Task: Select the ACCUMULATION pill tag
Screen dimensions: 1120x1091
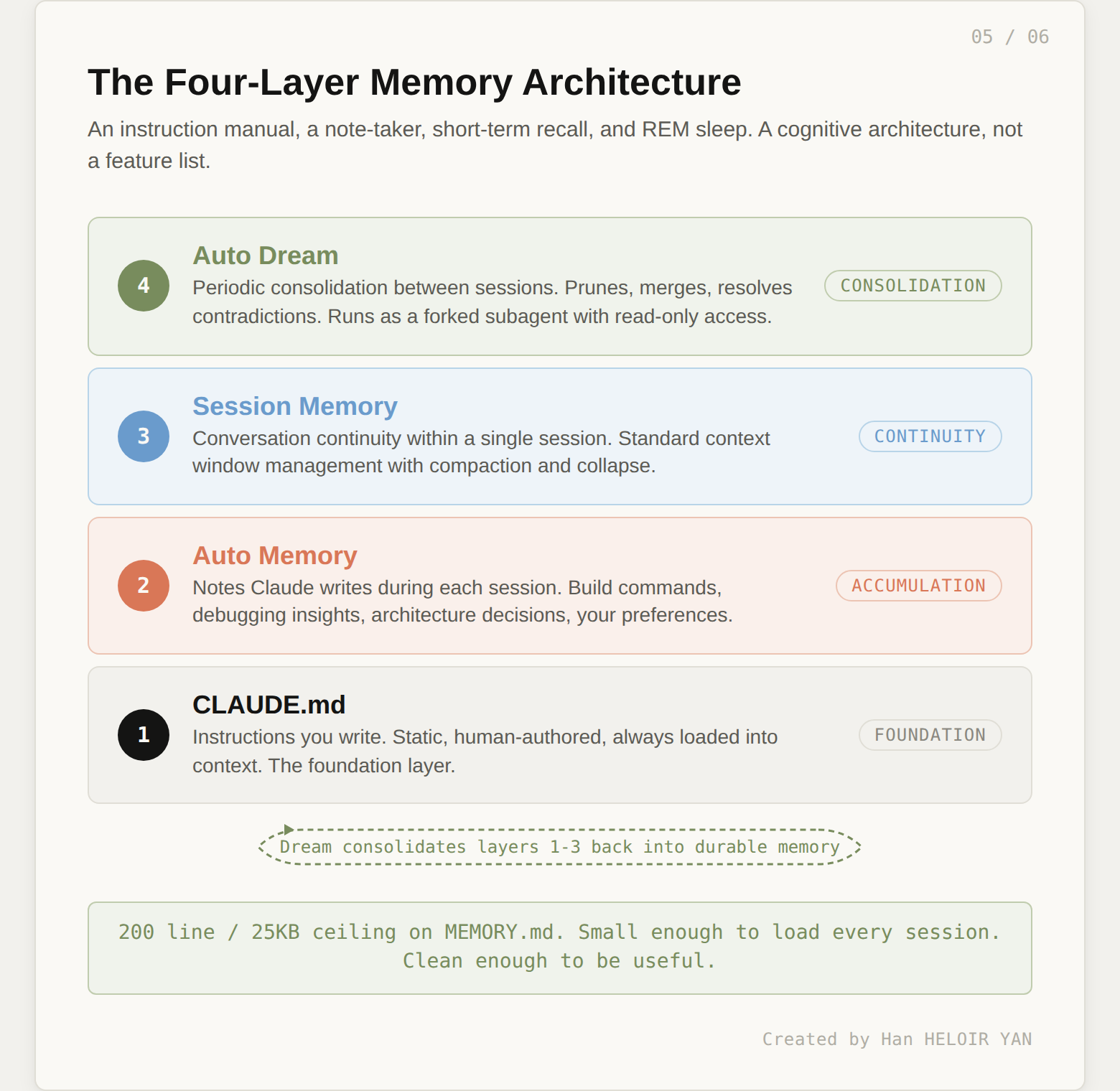Action: [919, 586]
